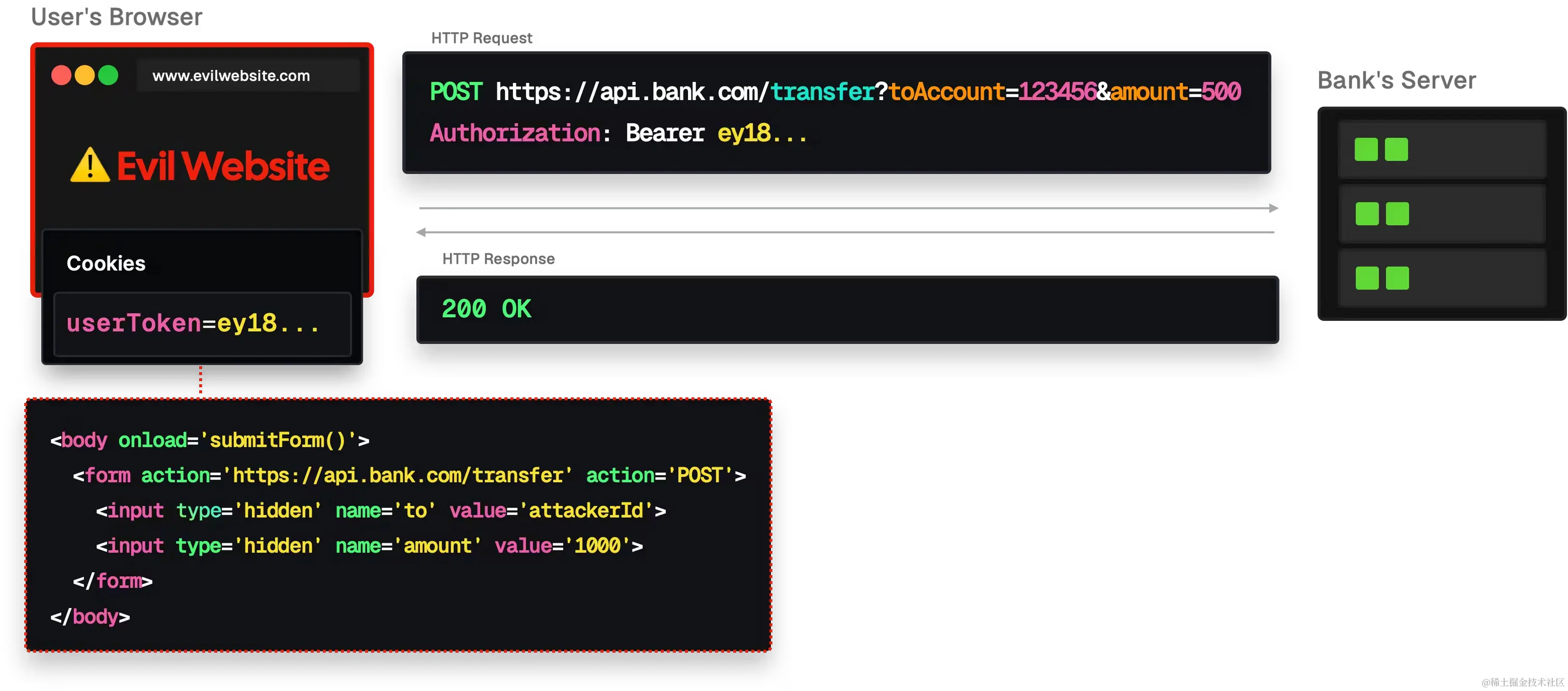Click the second green square in middle server row
This screenshot has height=691, width=1568.
[x=1397, y=214]
